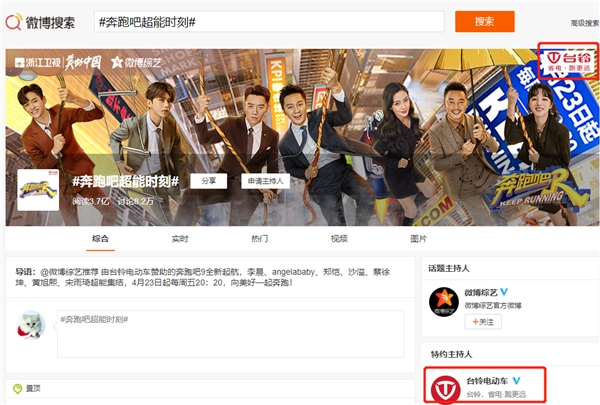Click the 美好中国 calligraphy logo on banner
This screenshot has width=600, height=405.
pos(83,62)
